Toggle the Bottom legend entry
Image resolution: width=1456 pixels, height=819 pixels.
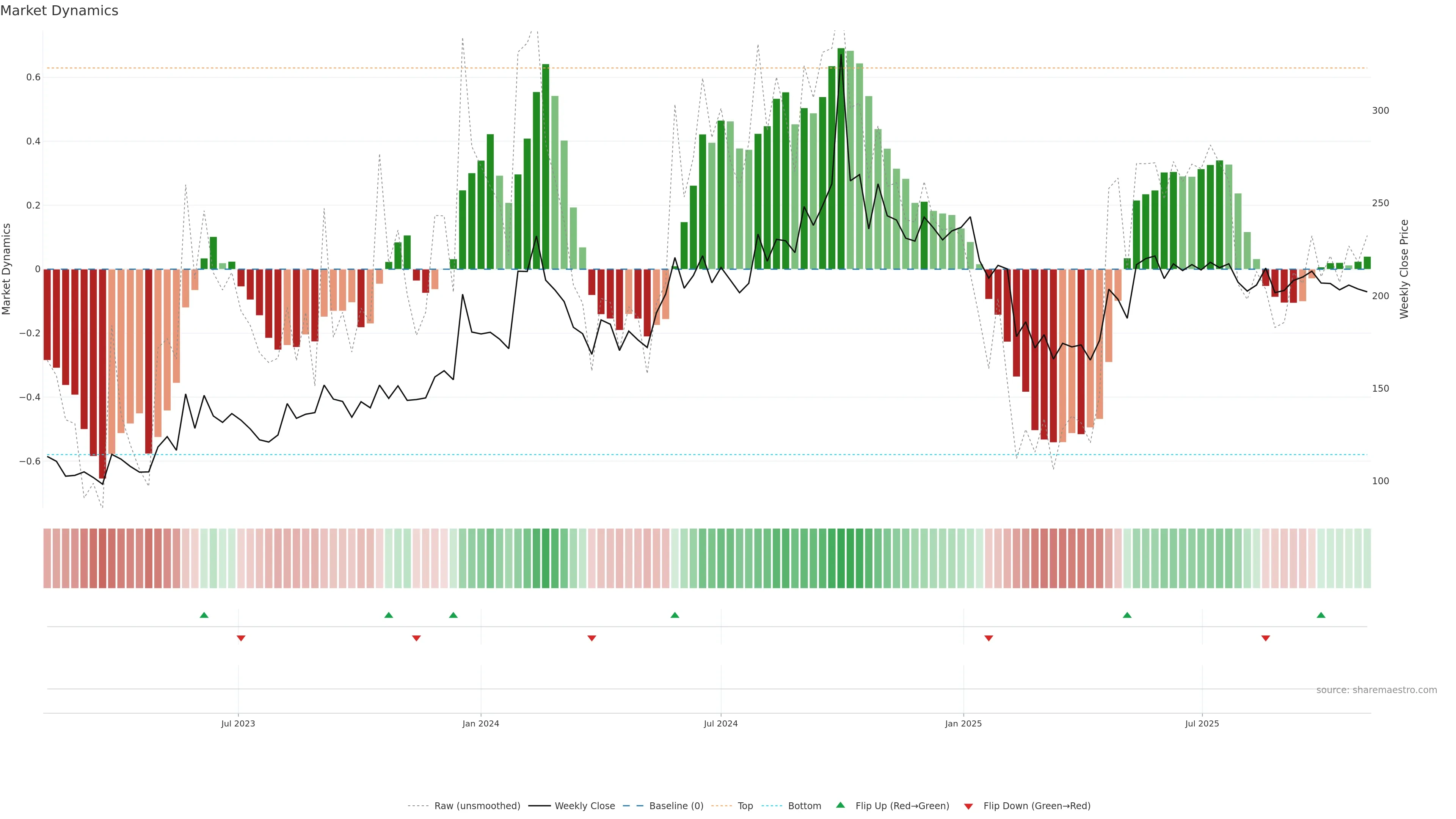(x=804, y=806)
